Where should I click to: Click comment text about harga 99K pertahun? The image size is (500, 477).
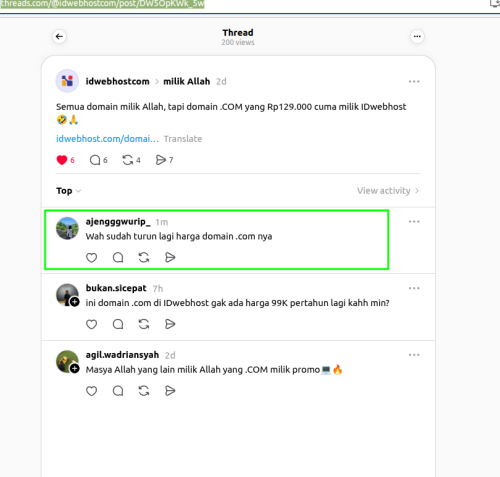pos(237,303)
